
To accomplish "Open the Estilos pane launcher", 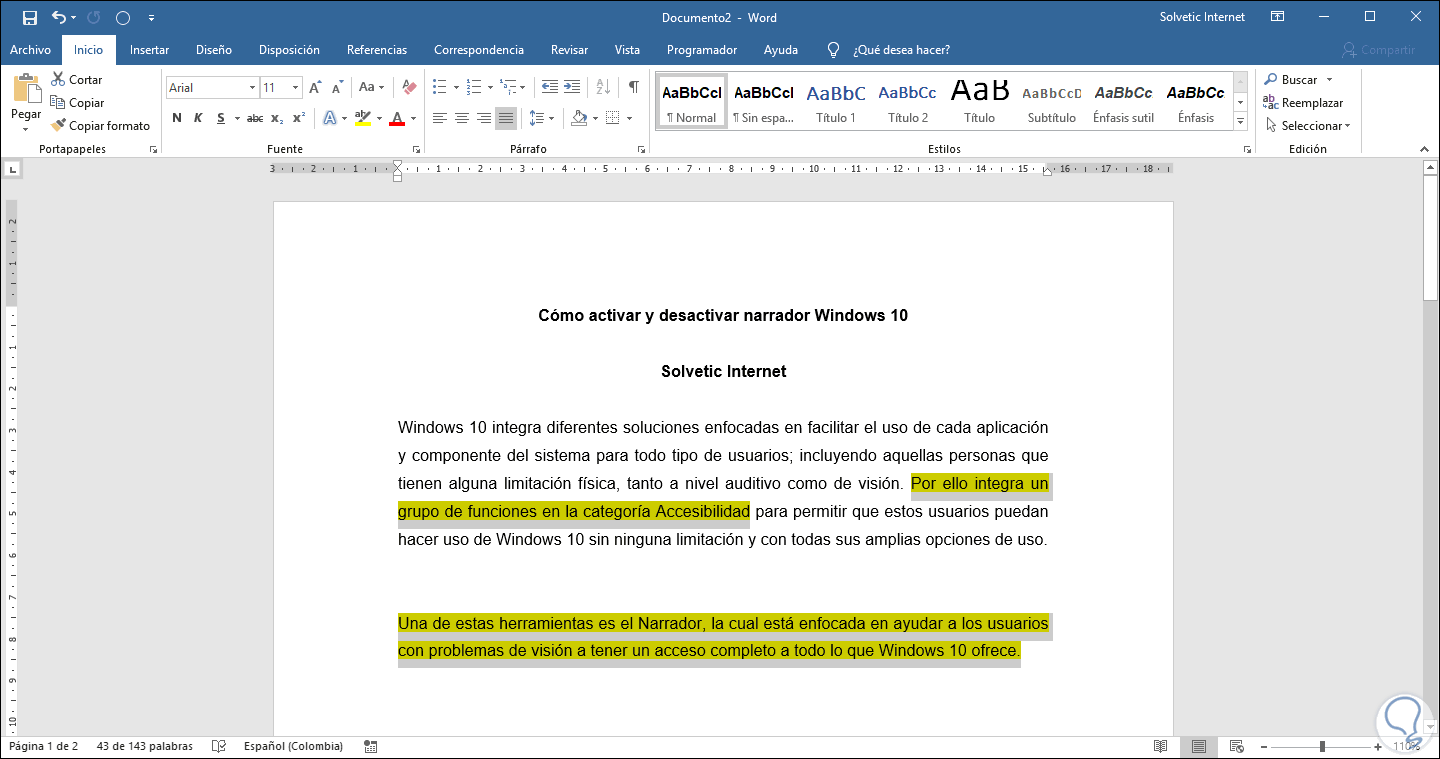I will tap(1247, 150).
